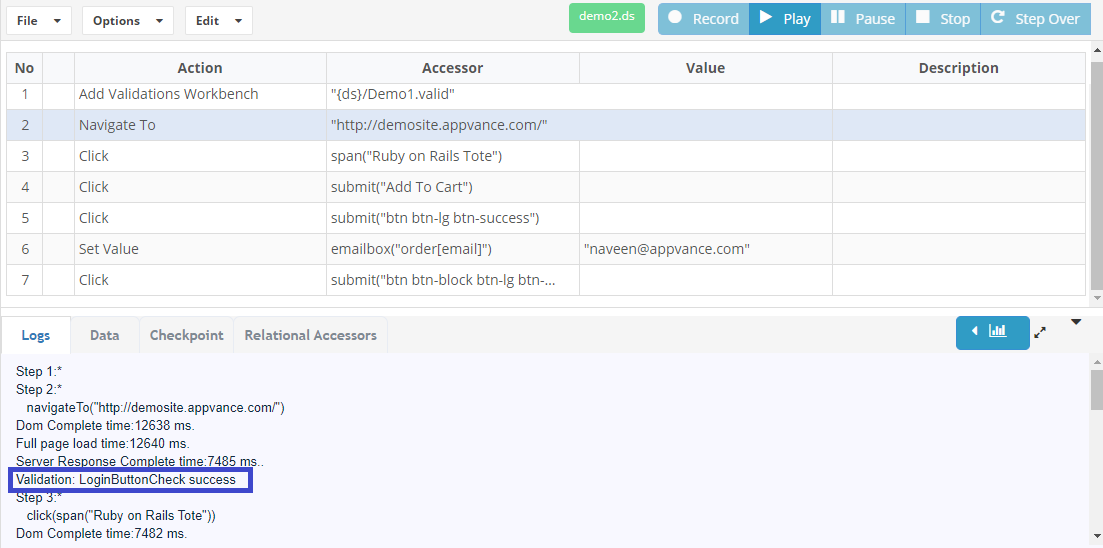Click log line navigateTo("http://demosite.appvance.com/")
The height and width of the screenshot is (548, 1103).
coord(155,407)
